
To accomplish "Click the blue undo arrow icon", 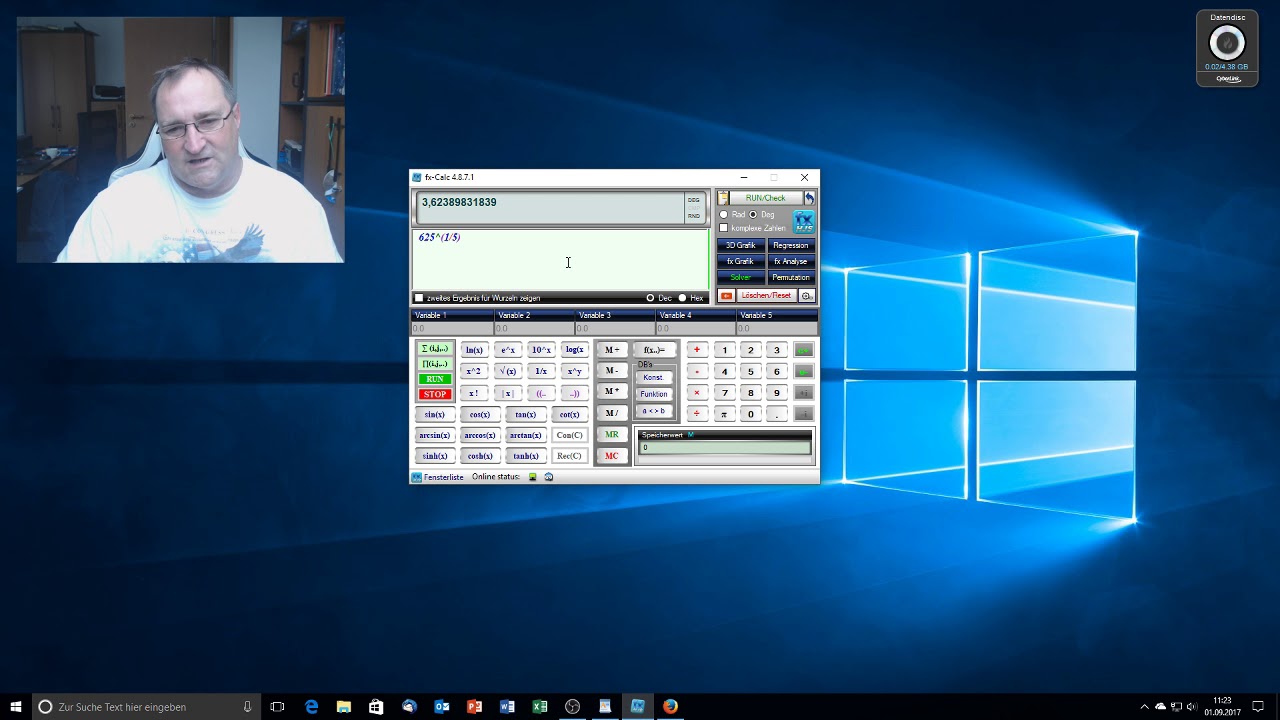I will tap(810, 198).
